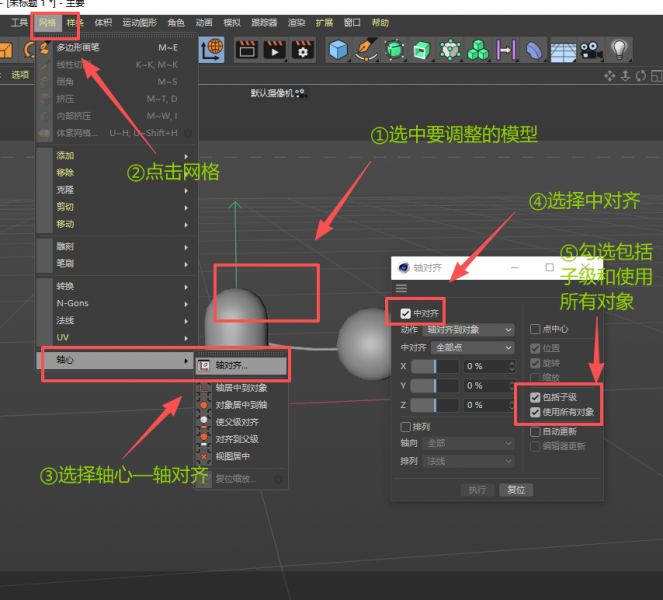
Task: Click the X axis percentage slider
Action: (434, 366)
